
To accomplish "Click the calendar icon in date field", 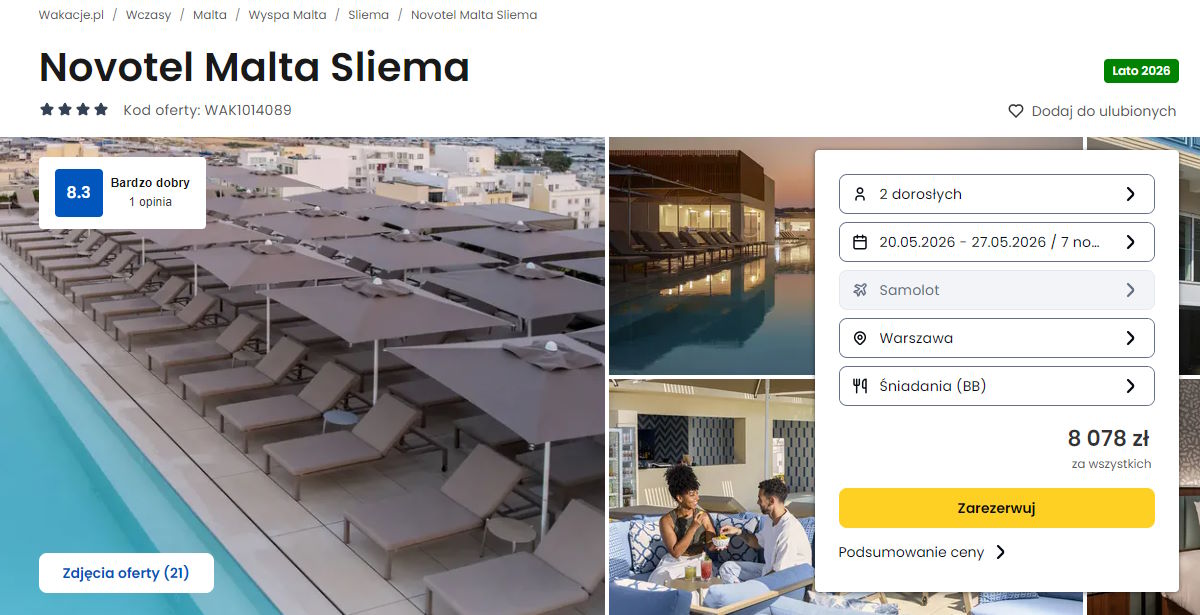I will [x=860, y=242].
